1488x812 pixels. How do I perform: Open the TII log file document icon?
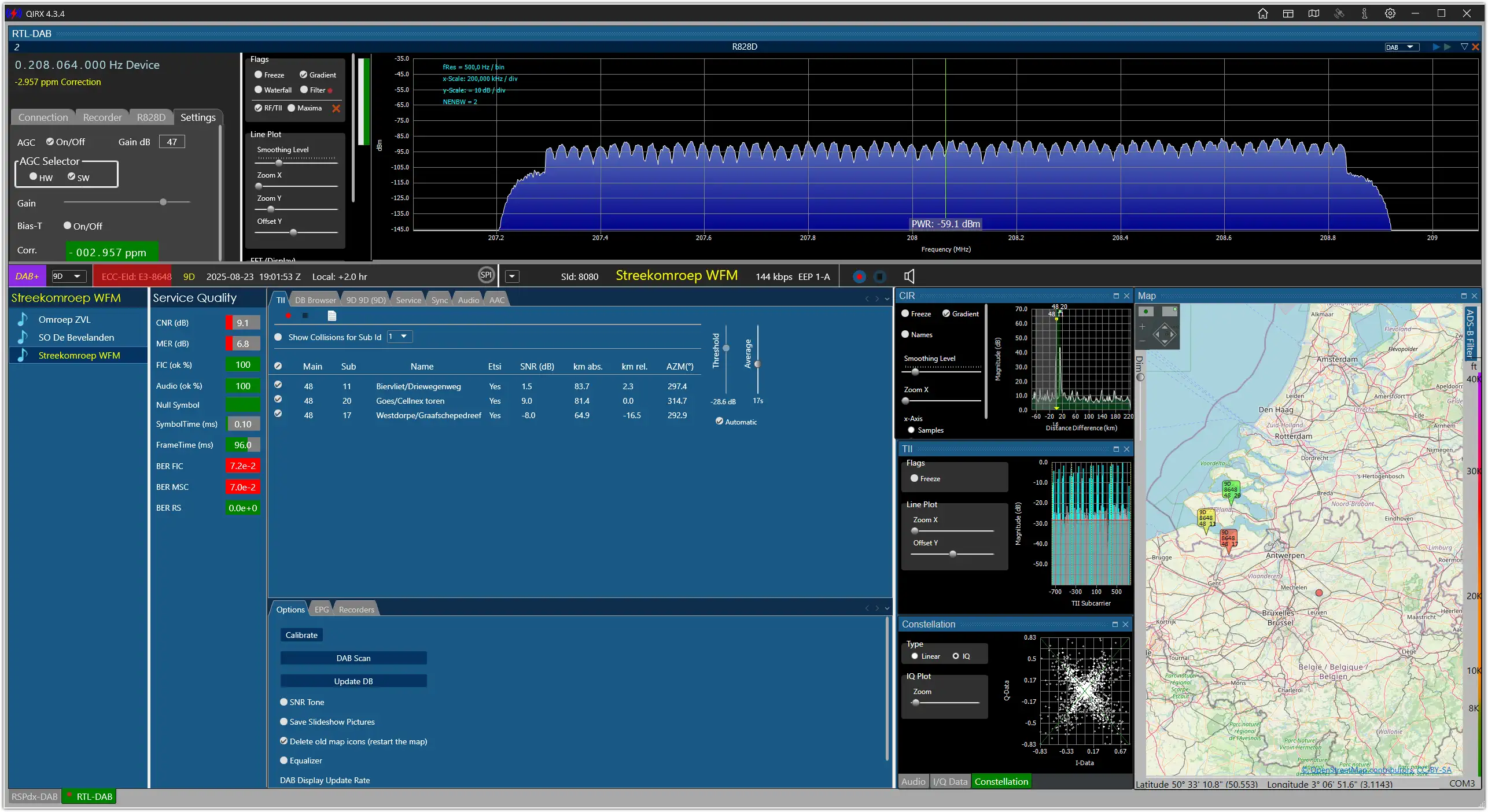[332, 316]
